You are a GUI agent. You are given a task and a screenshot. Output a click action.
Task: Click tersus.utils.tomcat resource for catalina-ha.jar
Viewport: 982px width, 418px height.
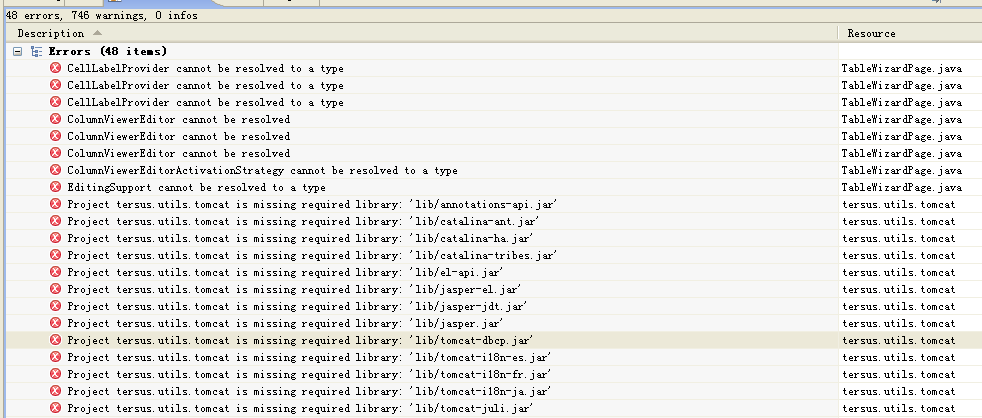point(898,238)
